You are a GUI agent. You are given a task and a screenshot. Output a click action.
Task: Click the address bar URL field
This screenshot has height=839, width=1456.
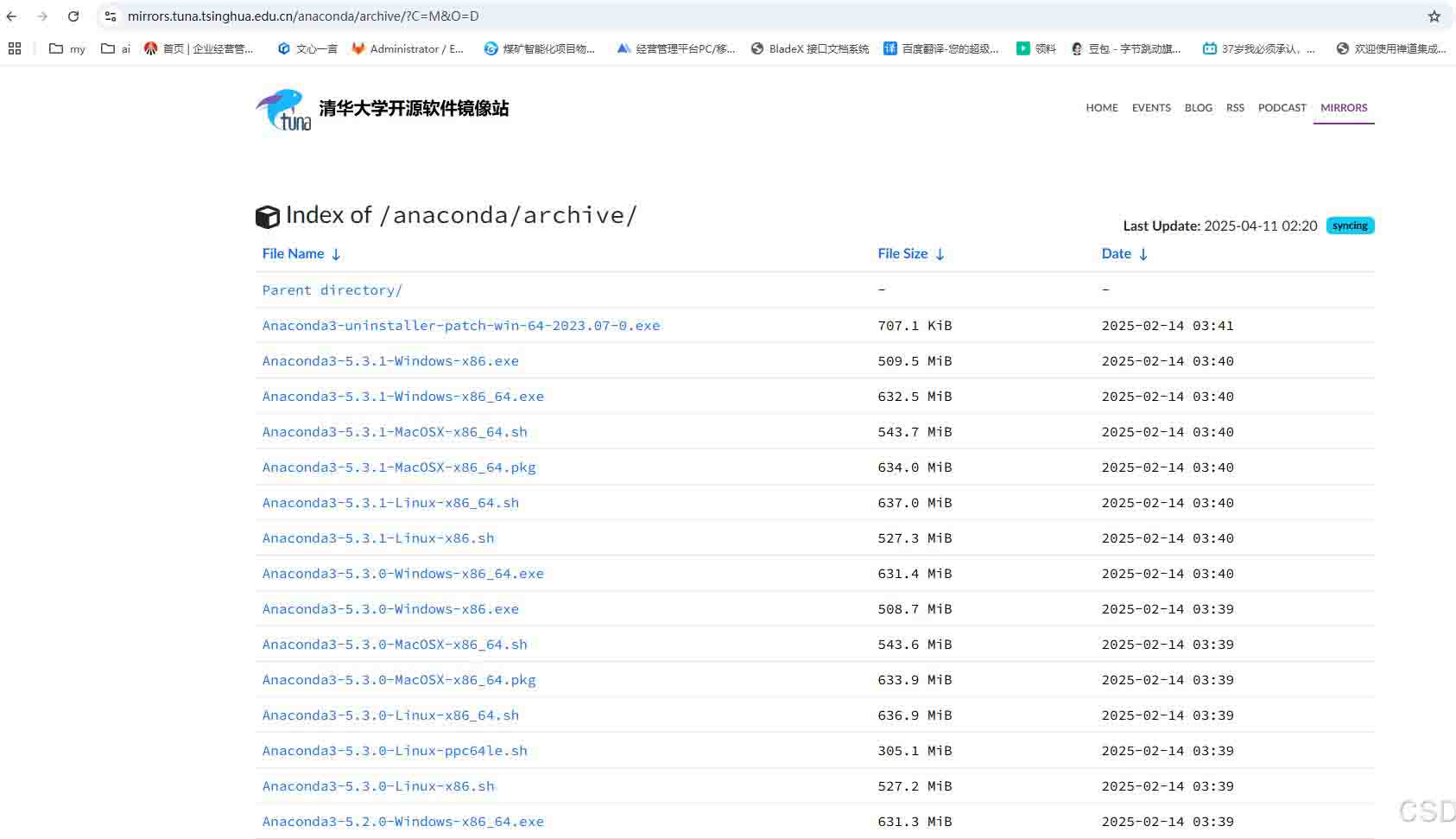769,16
